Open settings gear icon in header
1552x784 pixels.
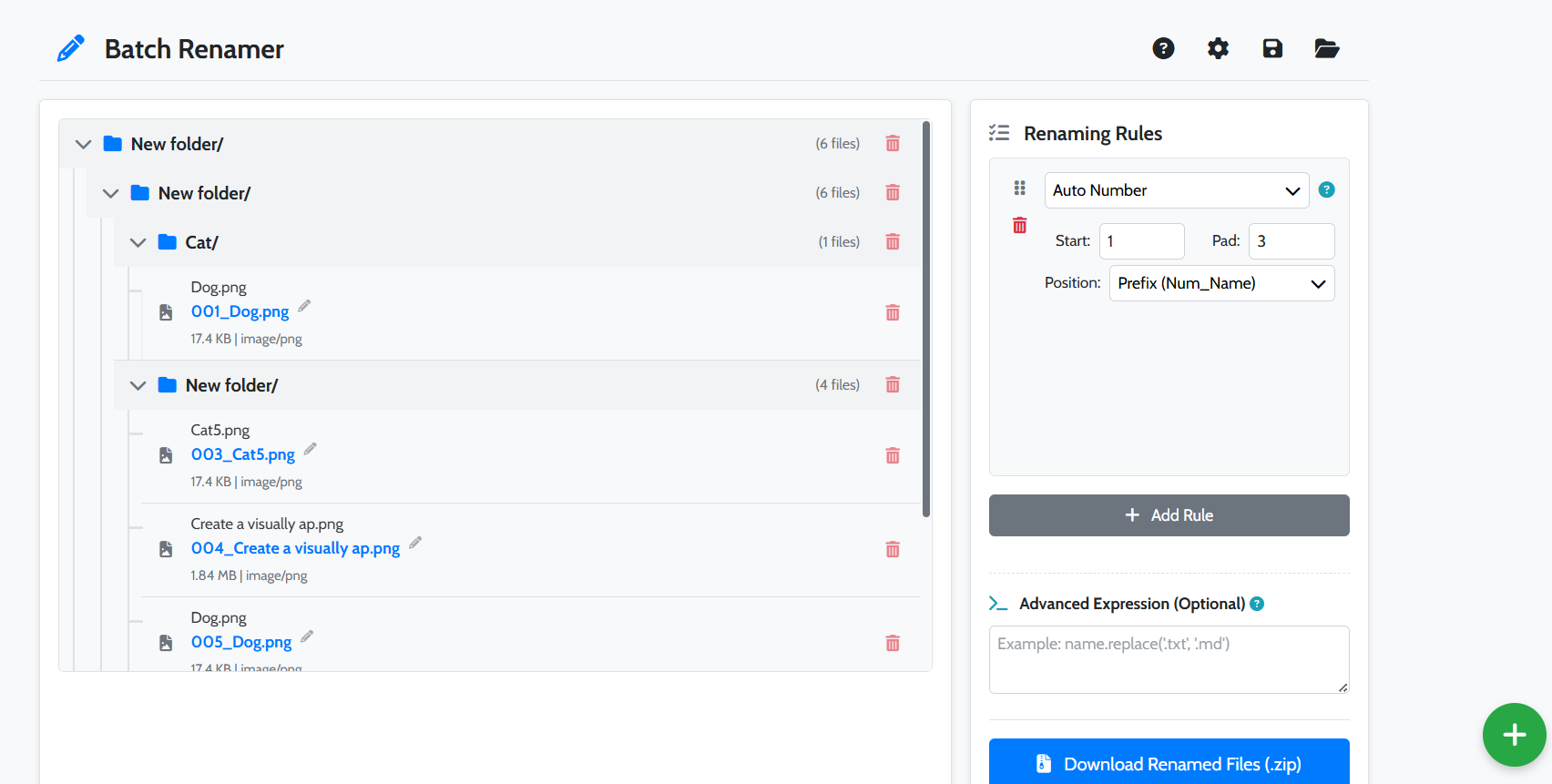tap(1218, 48)
